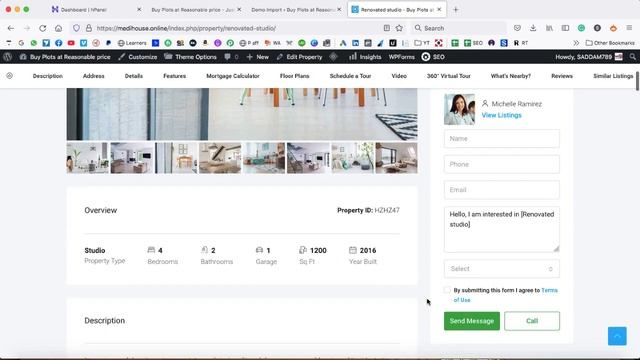Image resolution: width=640 pixels, height=360 pixels.
Task: Click the Phone input field
Action: tap(502, 164)
